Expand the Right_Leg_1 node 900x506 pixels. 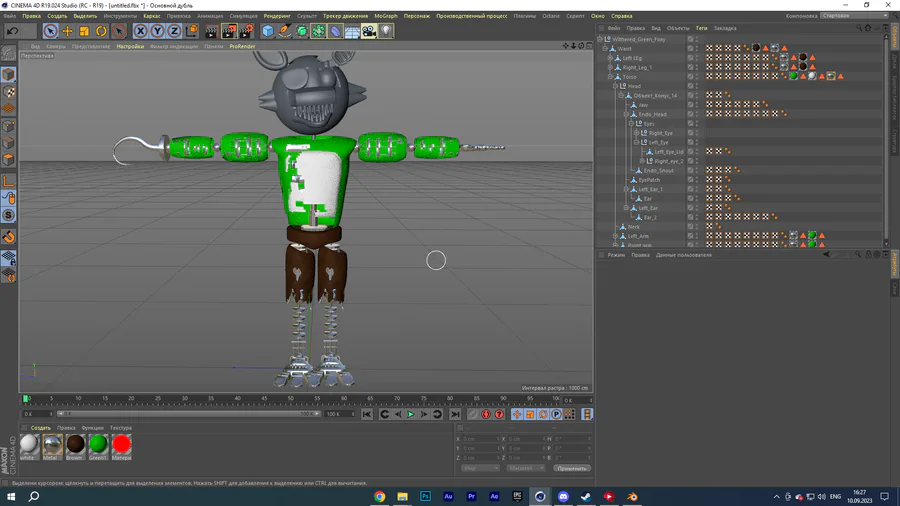(x=610, y=67)
